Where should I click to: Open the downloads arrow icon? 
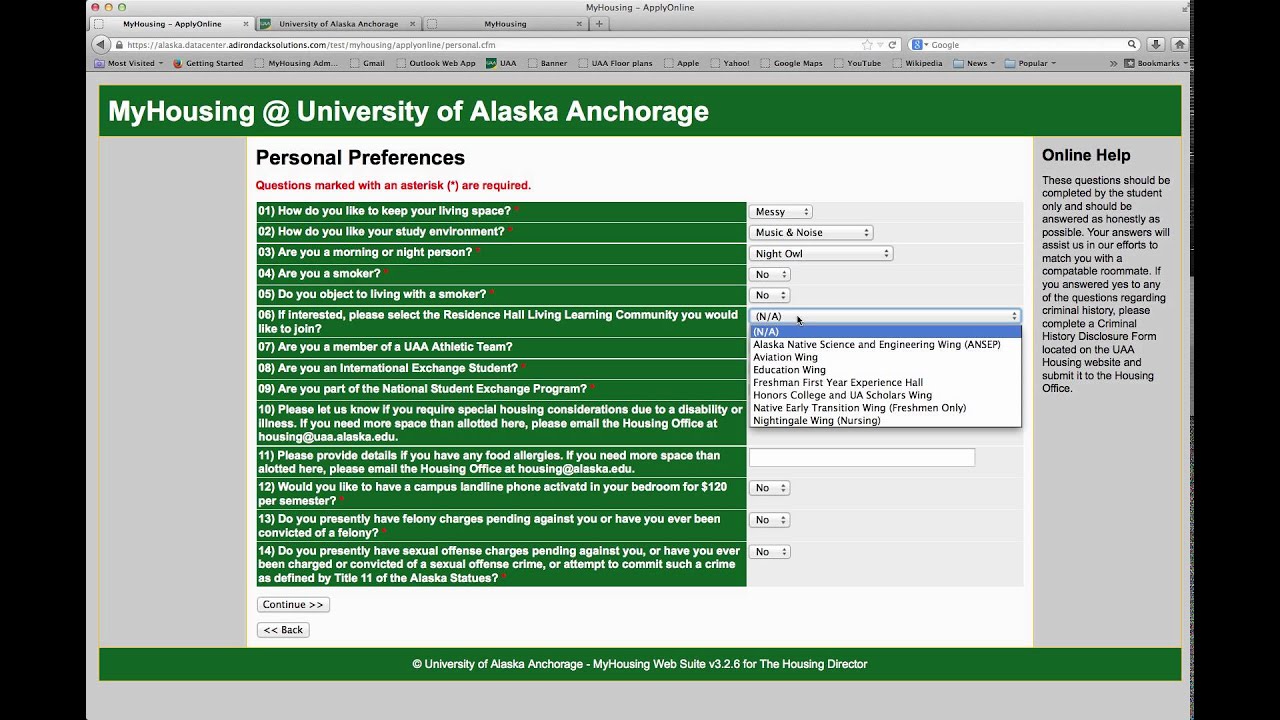[x=1156, y=45]
